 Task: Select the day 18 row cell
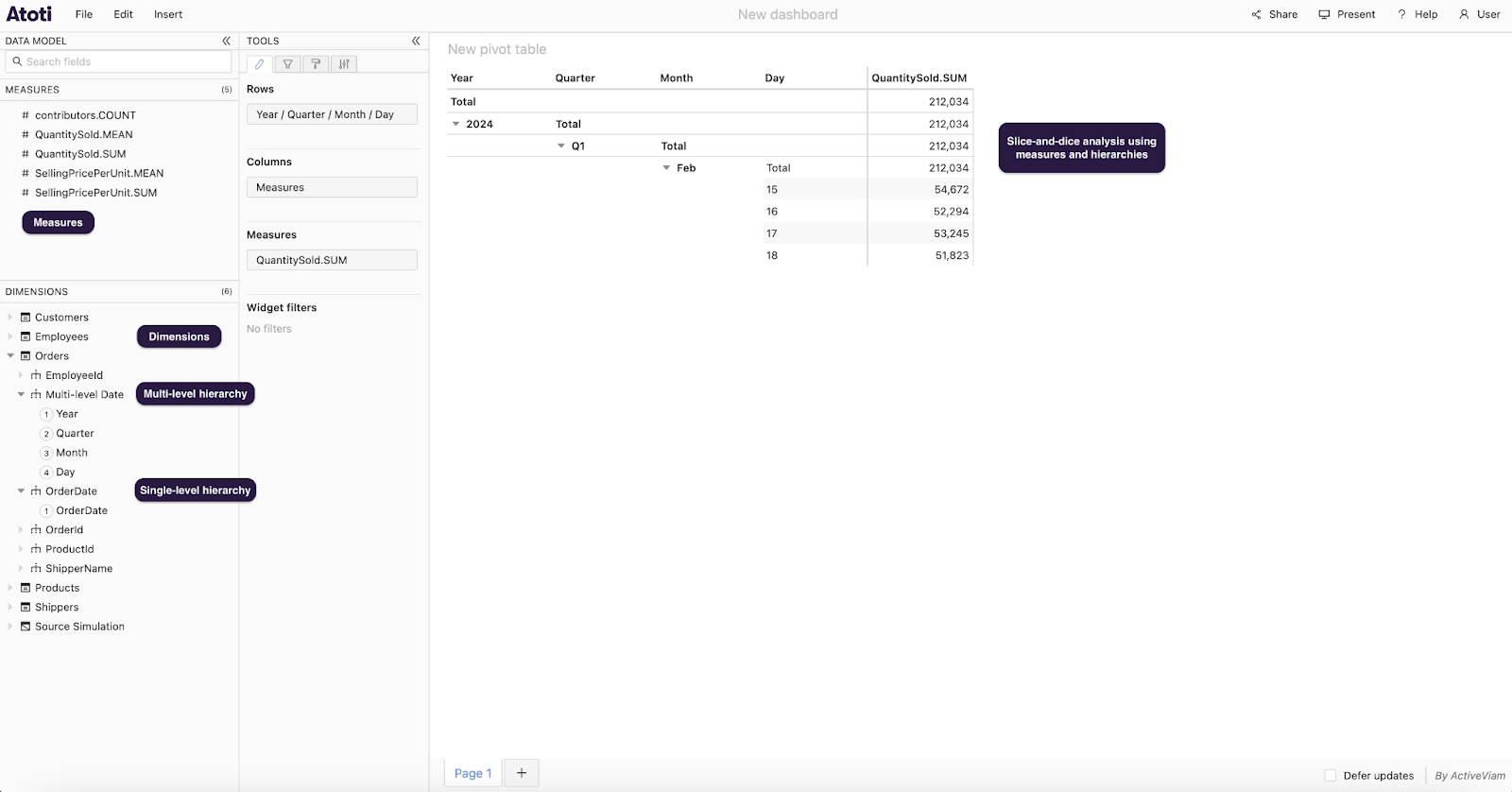(x=815, y=255)
